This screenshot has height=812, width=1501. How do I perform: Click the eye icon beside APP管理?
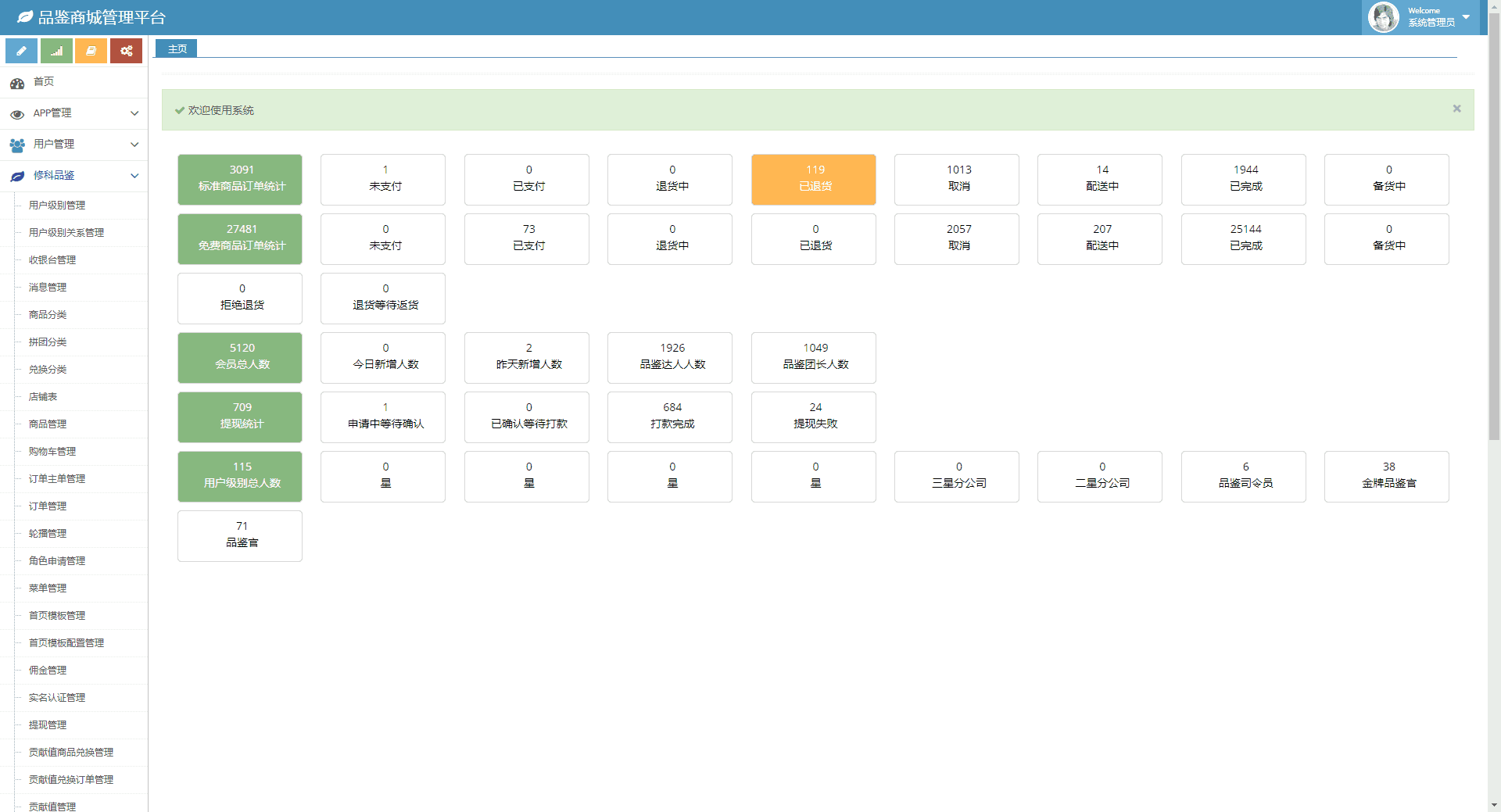pos(17,114)
